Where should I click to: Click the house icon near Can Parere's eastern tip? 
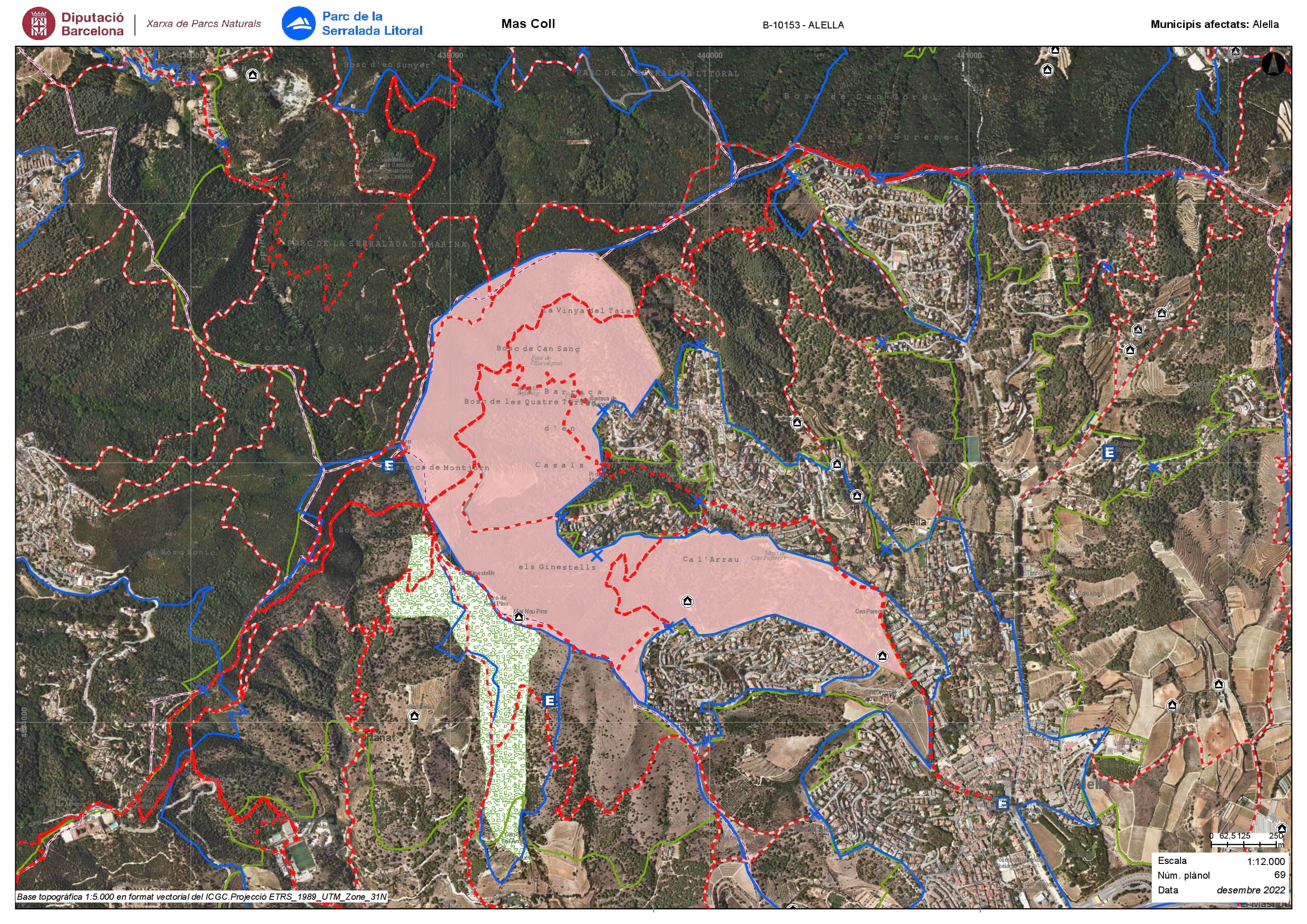882,656
